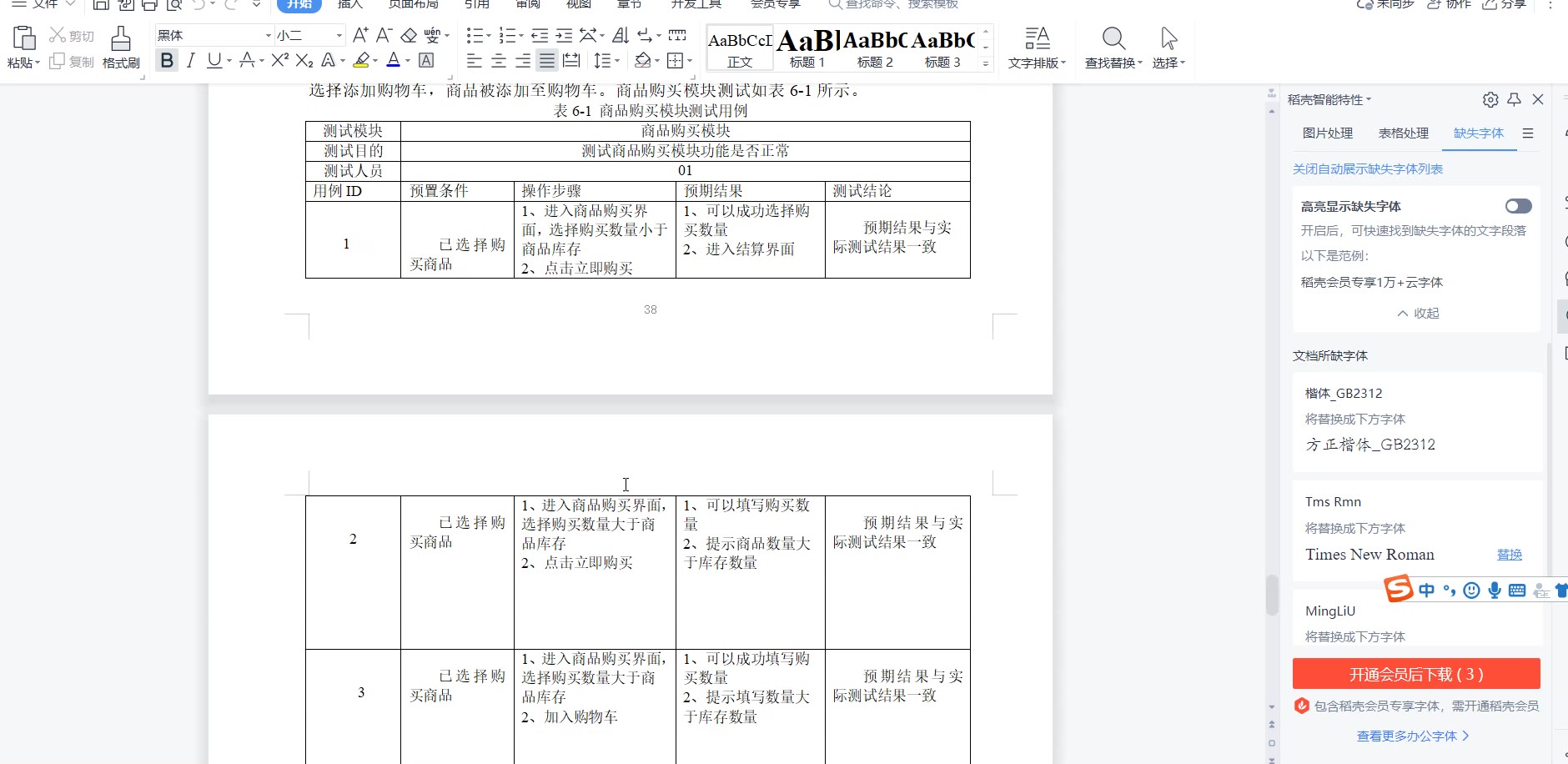This screenshot has height=764, width=1568.
Task: Open the sort (A-Z) tool
Action: [621, 35]
